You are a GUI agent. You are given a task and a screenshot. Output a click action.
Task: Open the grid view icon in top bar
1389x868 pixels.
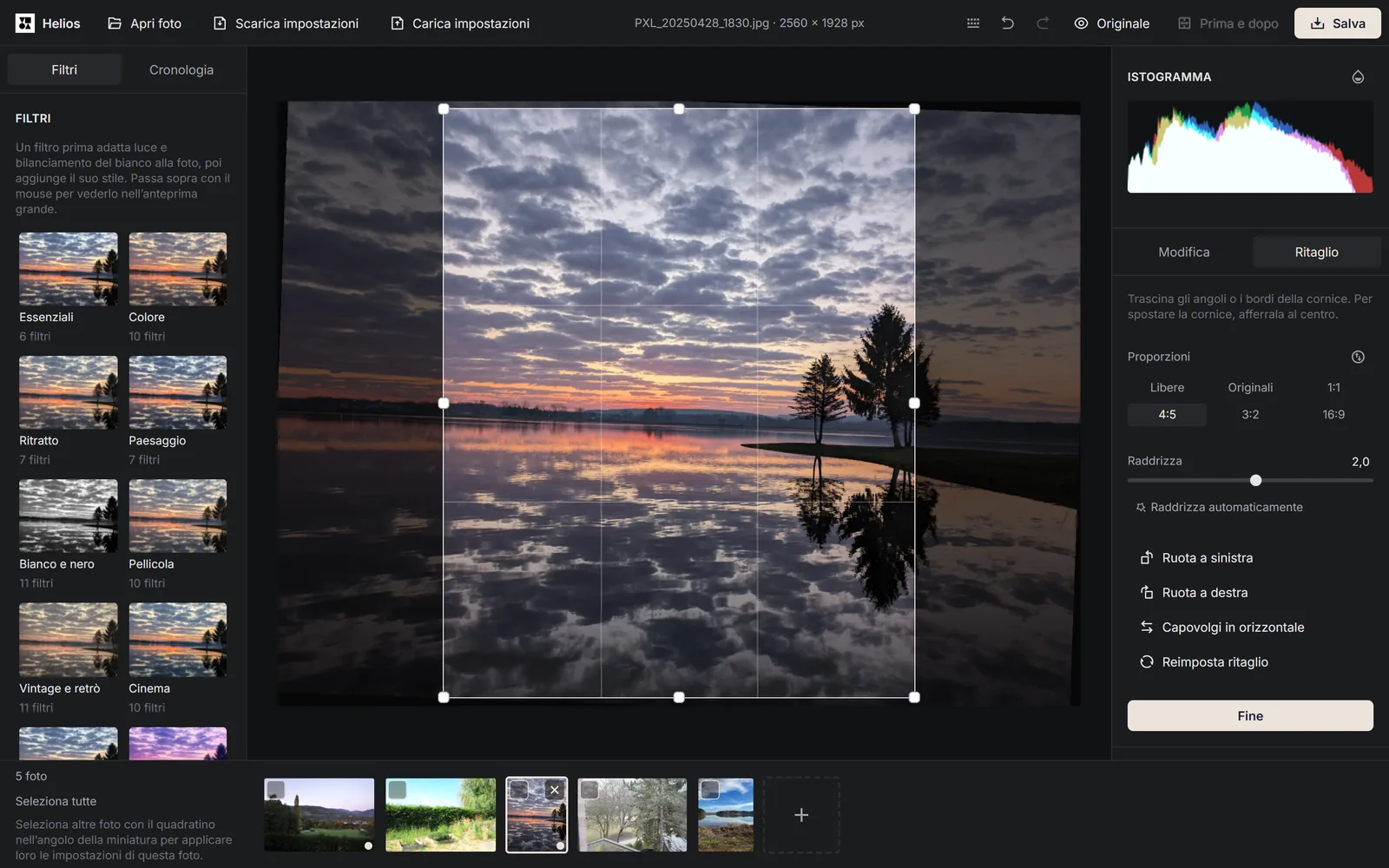[x=973, y=23]
